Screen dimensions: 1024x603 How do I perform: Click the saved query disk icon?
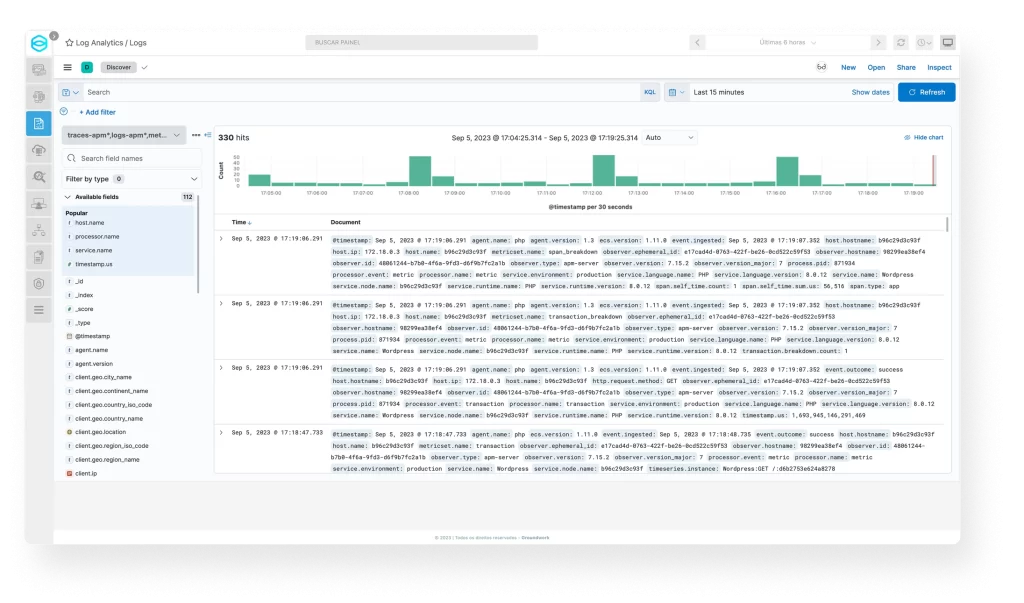click(67, 92)
